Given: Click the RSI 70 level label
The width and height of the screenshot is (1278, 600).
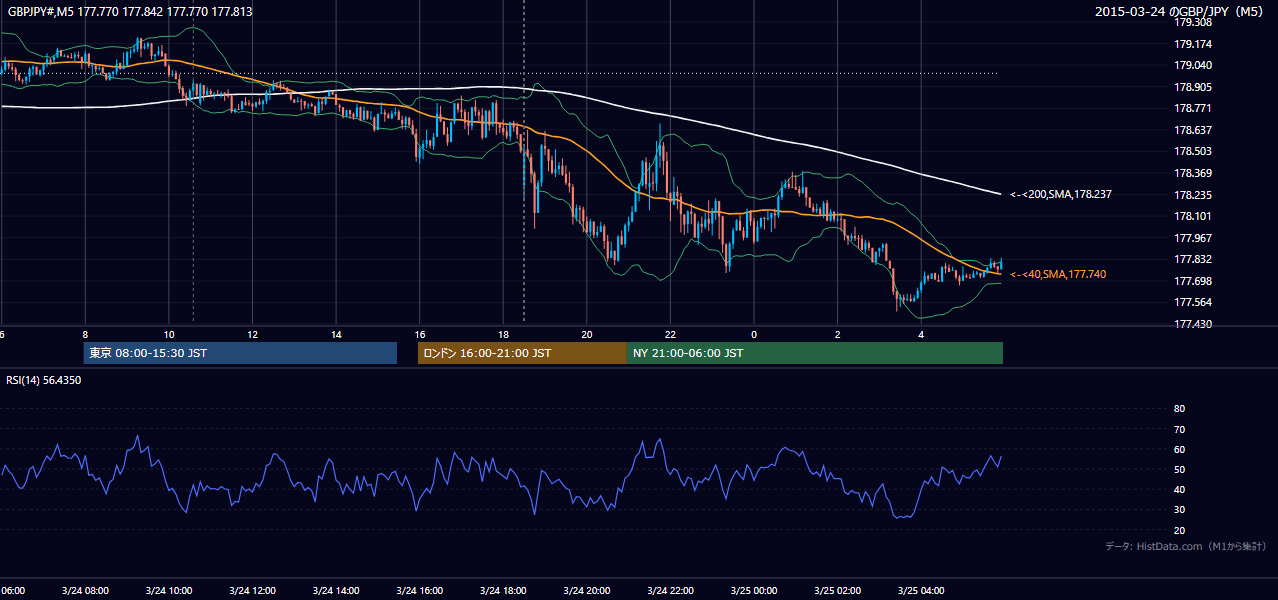Looking at the screenshot, I should tap(1179, 429).
